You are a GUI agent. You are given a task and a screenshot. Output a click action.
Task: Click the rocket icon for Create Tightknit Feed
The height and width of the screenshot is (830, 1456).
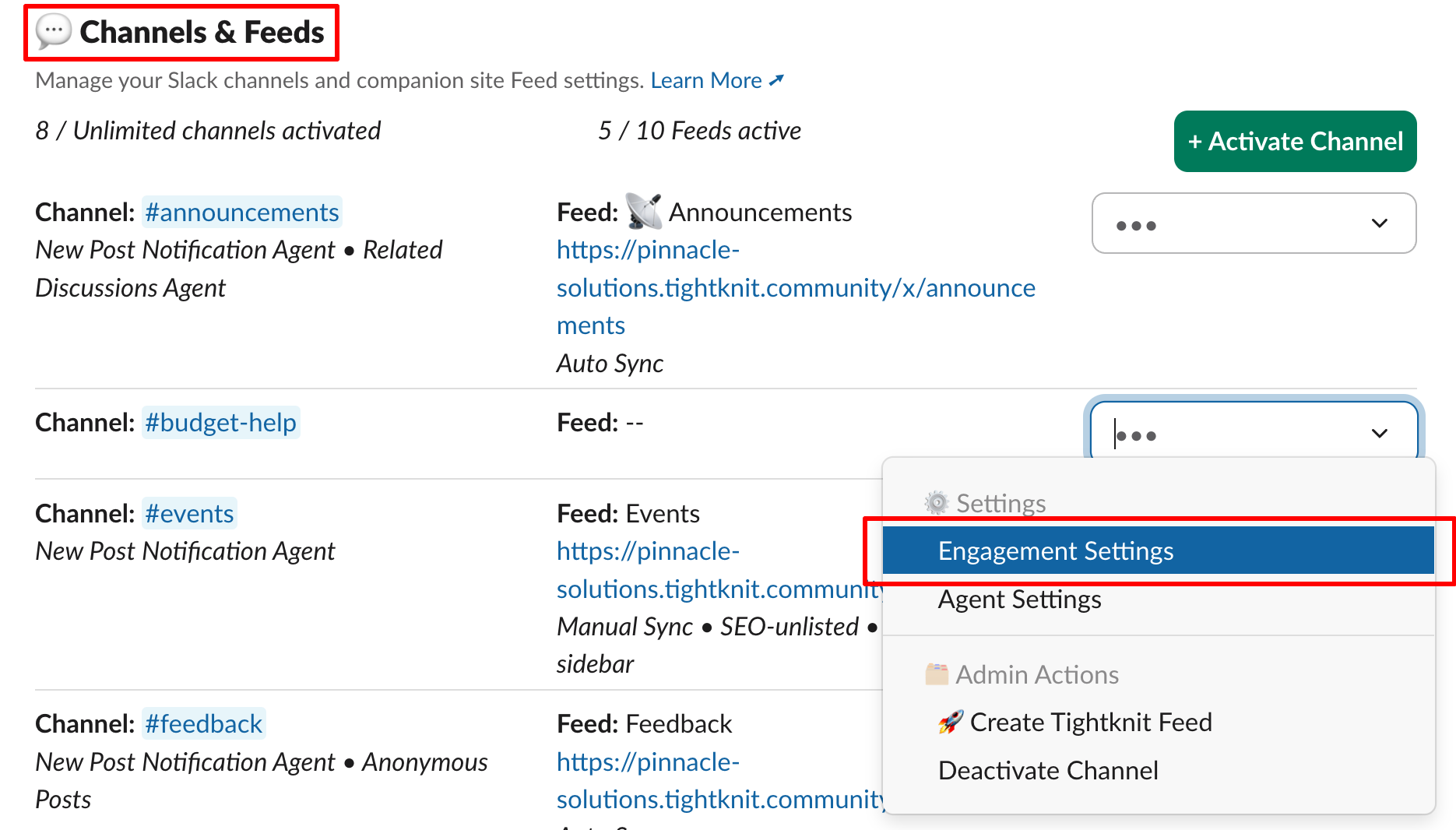click(951, 723)
